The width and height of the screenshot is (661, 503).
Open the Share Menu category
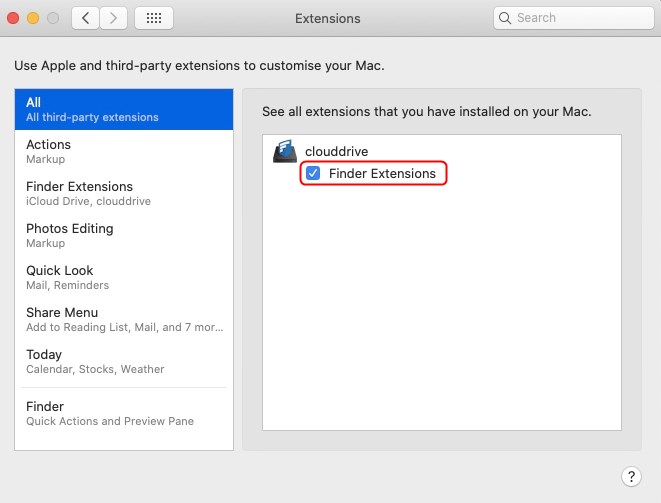click(124, 319)
